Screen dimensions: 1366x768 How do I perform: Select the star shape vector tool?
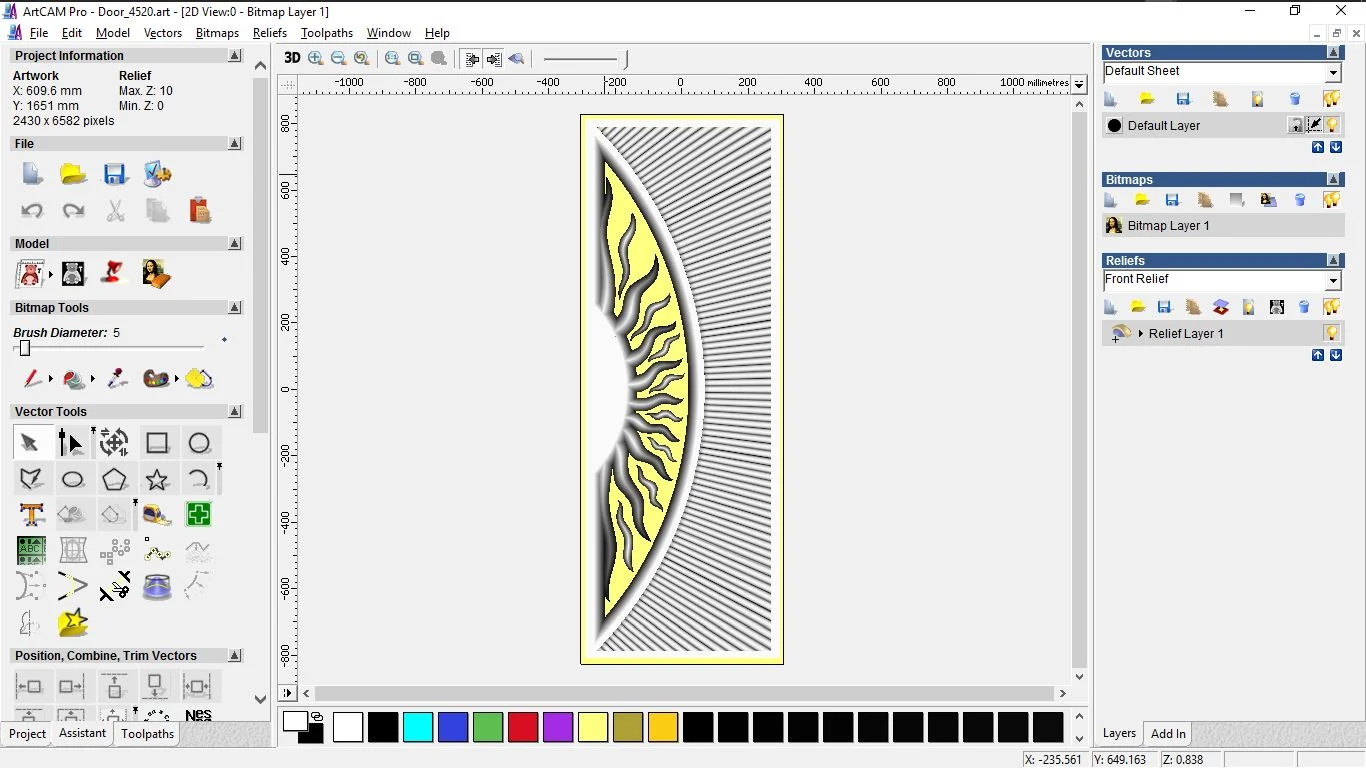(x=157, y=480)
